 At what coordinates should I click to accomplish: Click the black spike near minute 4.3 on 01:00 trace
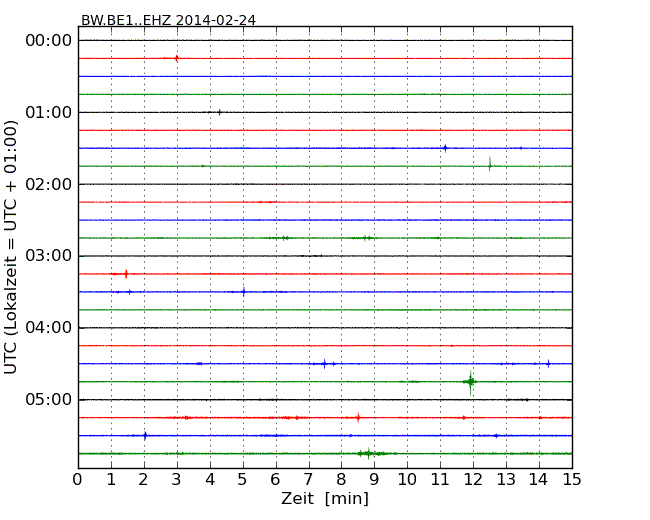pos(219,112)
